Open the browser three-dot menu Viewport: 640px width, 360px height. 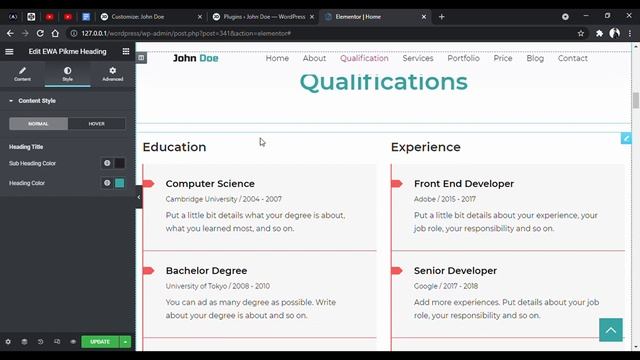pyautogui.click(x=630, y=33)
